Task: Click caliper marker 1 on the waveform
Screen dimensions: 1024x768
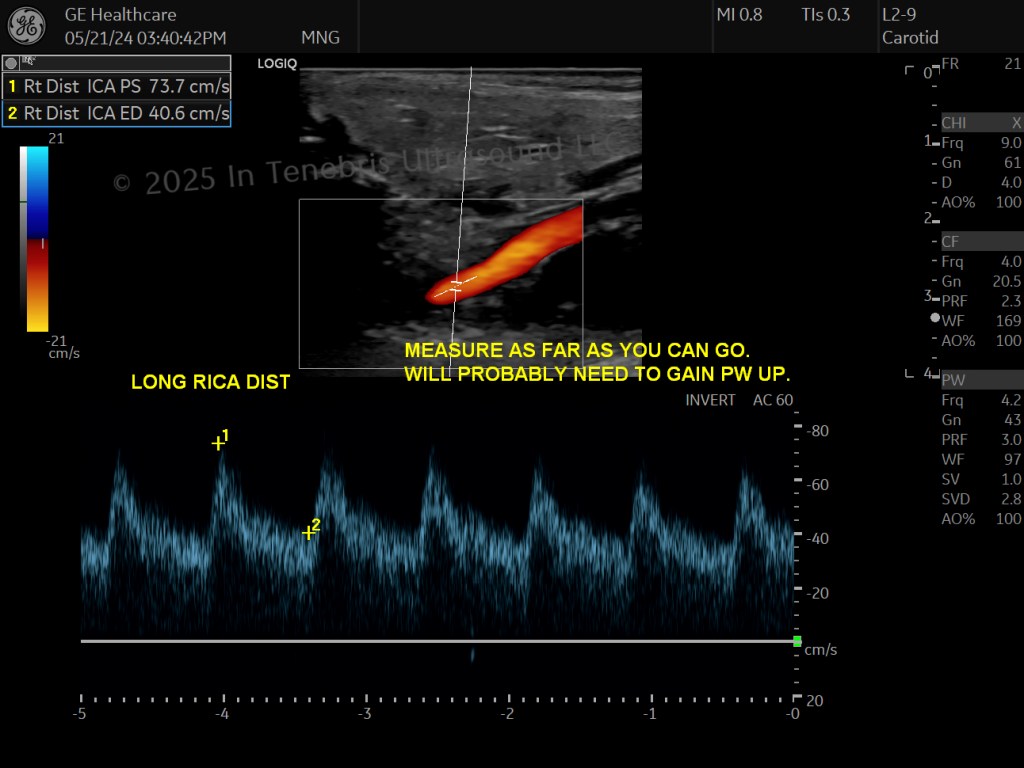Action: (218, 443)
